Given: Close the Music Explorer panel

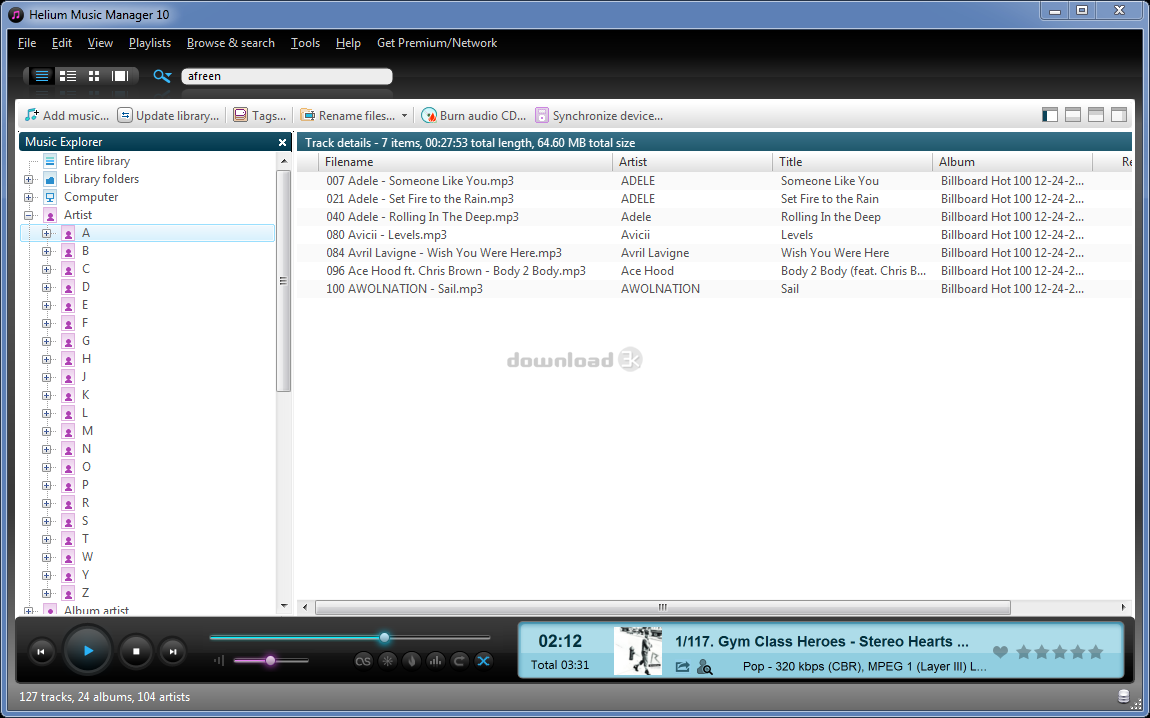Looking at the screenshot, I should 282,142.
